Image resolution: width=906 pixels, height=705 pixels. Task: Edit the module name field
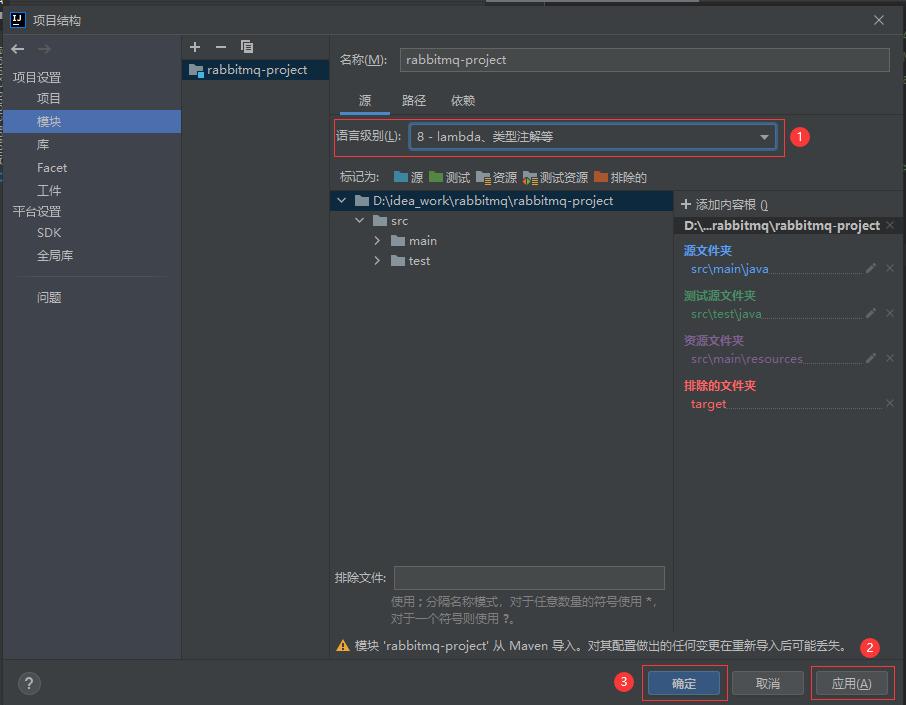tap(644, 60)
